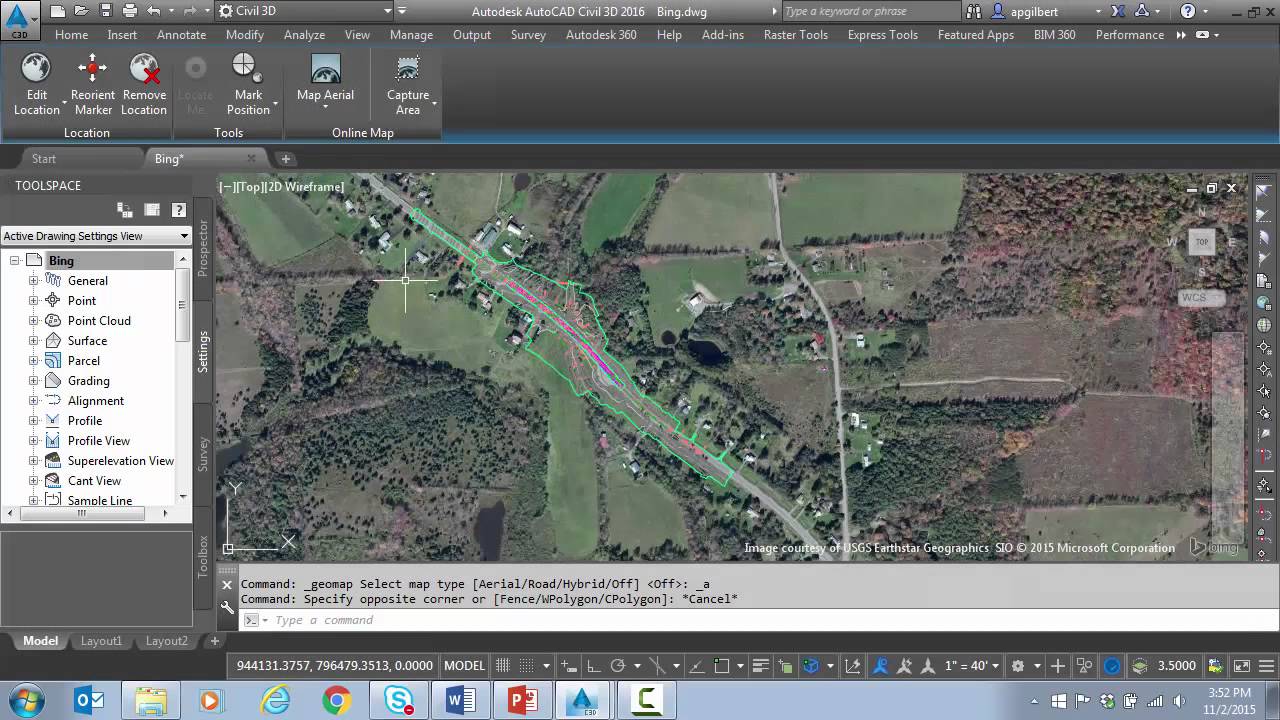Click the globe icon in right toolbar
This screenshot has height=720, width=1280.
coord(1265,325)
